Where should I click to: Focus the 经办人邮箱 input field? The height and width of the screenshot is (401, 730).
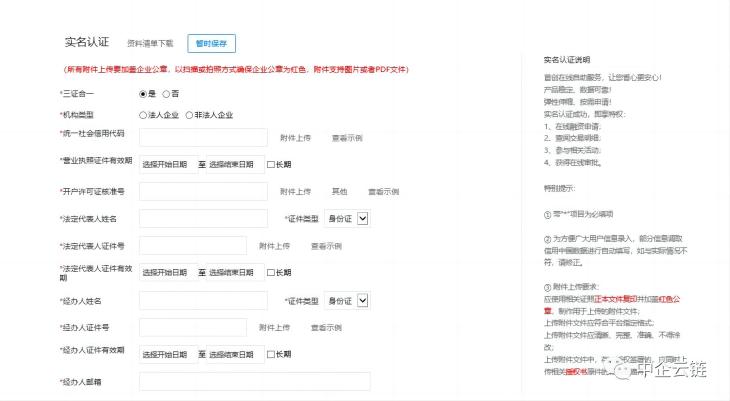pos(254,381)
